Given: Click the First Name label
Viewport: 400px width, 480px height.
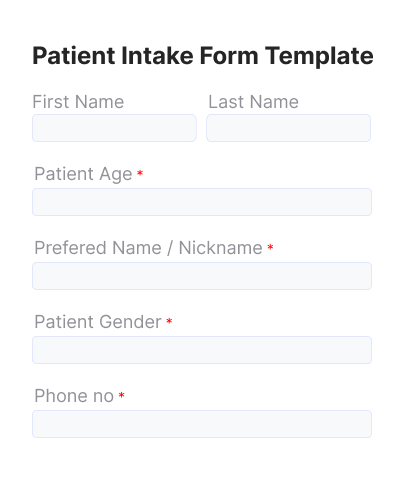Looking at the screenshot, I should point(78,102).
